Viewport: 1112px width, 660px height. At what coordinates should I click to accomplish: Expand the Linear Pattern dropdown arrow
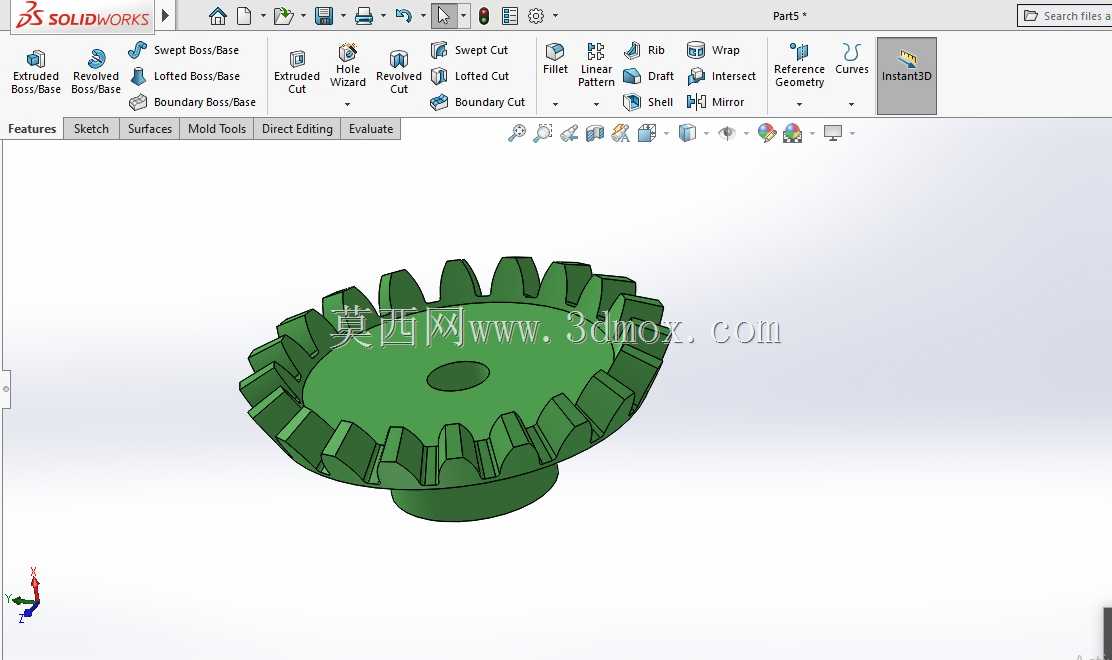pyautogui.click(x=596, y=104)
